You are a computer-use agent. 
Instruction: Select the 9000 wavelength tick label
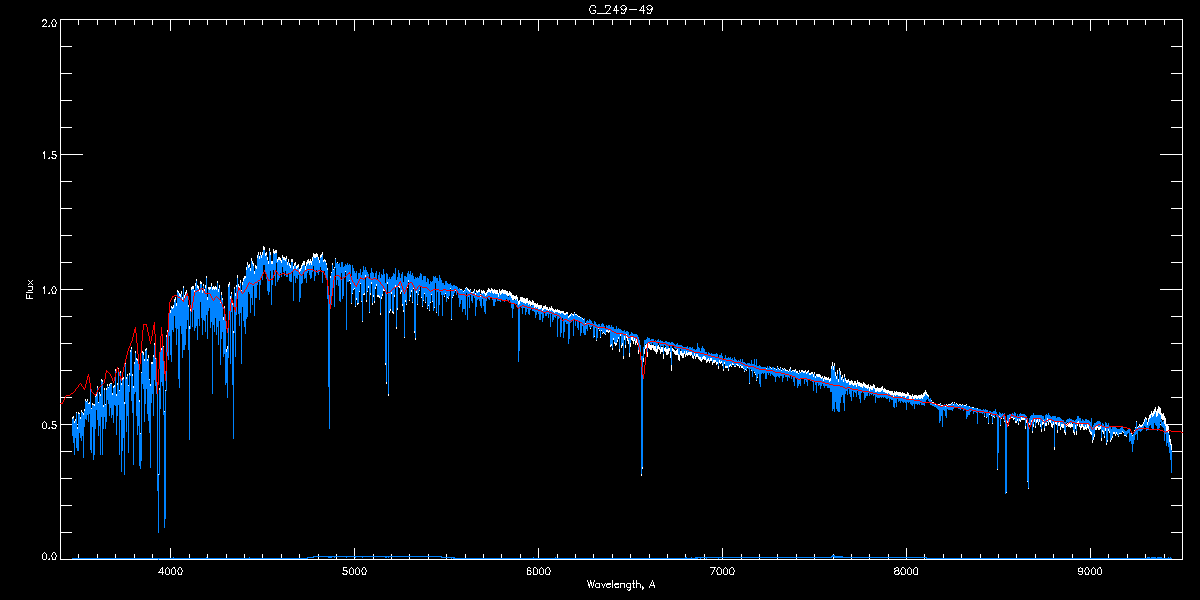point(1089,571)
